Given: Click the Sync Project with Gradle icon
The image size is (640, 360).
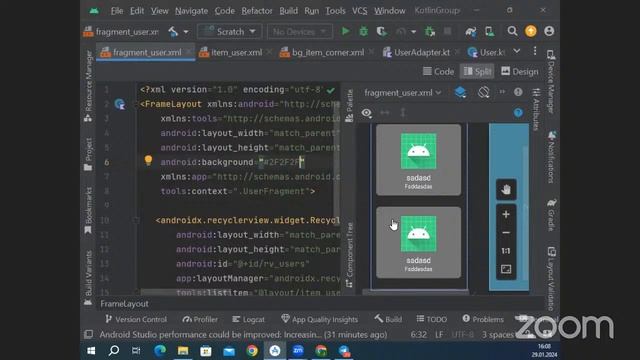Looking at the screenshot, I should pyautogui.click(x=471, y=31).
